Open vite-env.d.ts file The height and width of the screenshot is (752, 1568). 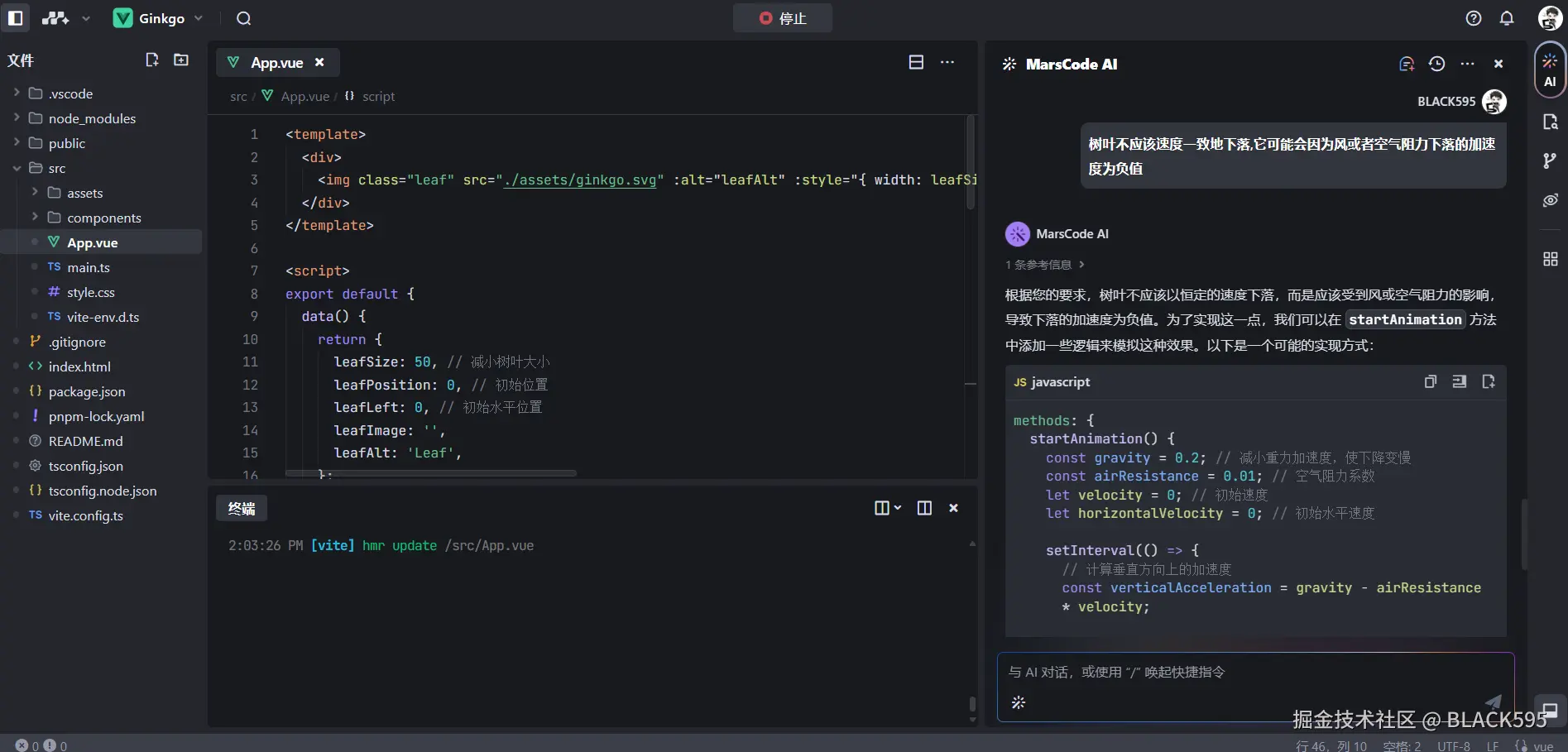103,317
